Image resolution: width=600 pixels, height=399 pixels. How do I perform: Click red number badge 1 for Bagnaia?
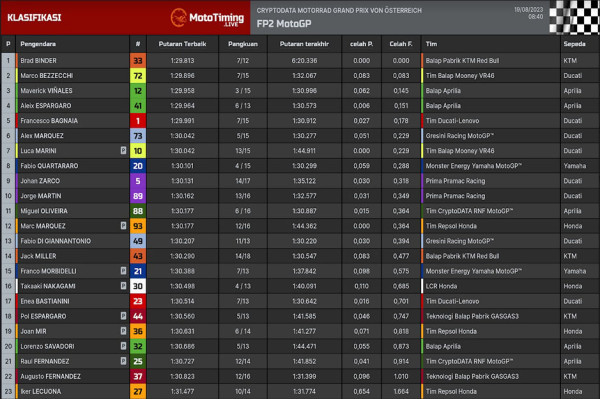138,121
